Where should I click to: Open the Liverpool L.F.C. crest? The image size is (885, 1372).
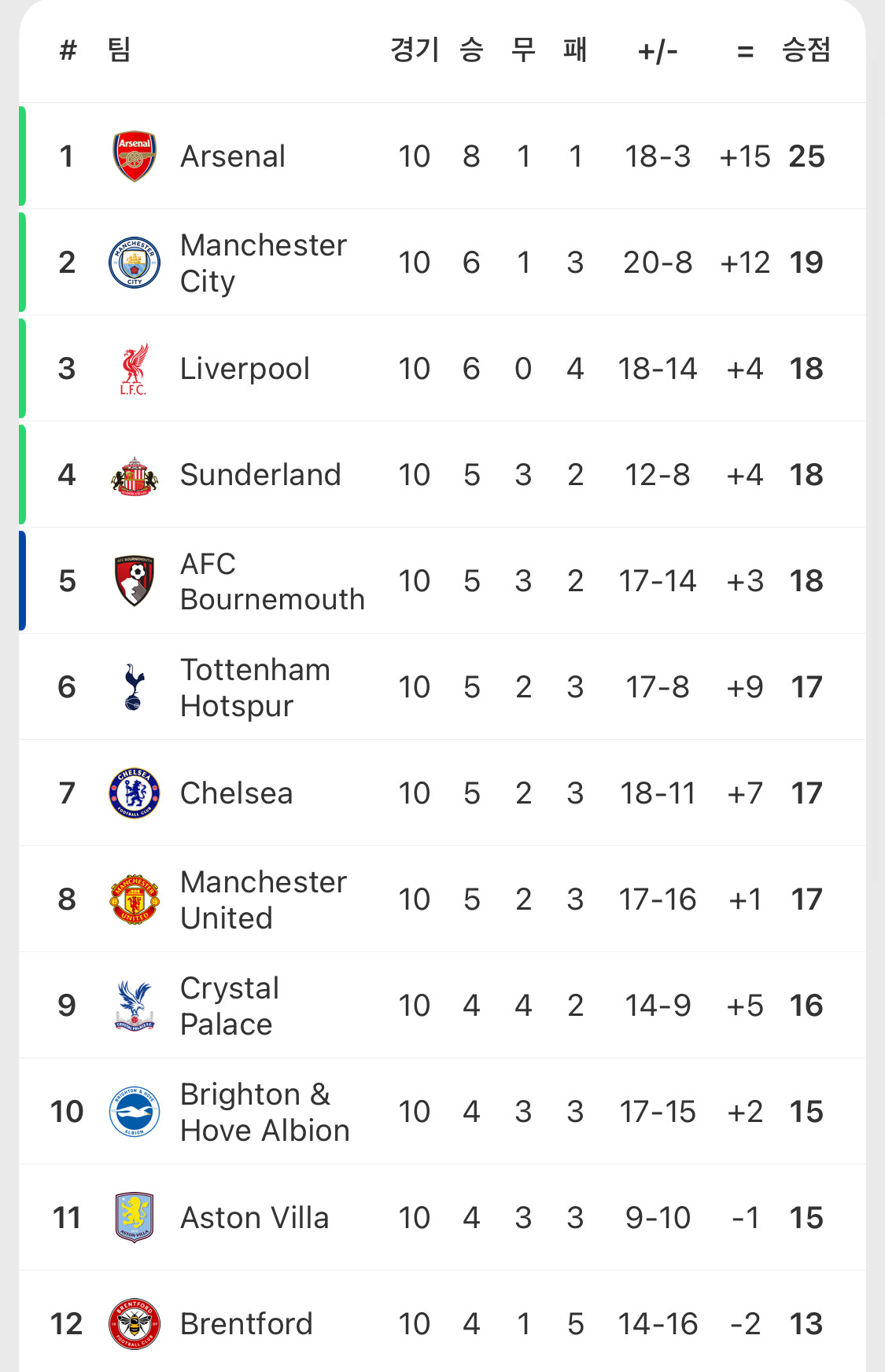tap(135, 369)
